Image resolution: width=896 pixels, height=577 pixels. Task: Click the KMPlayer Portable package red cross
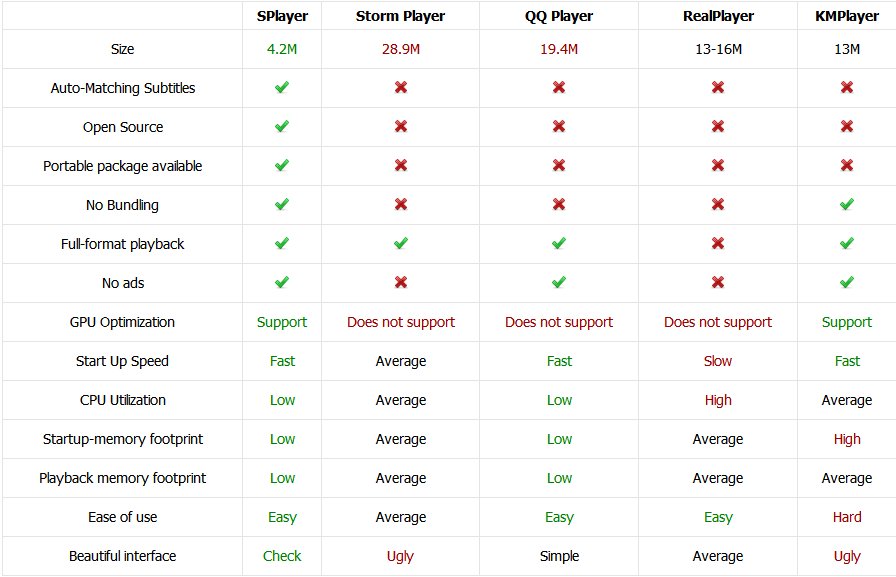coord(847,165)
